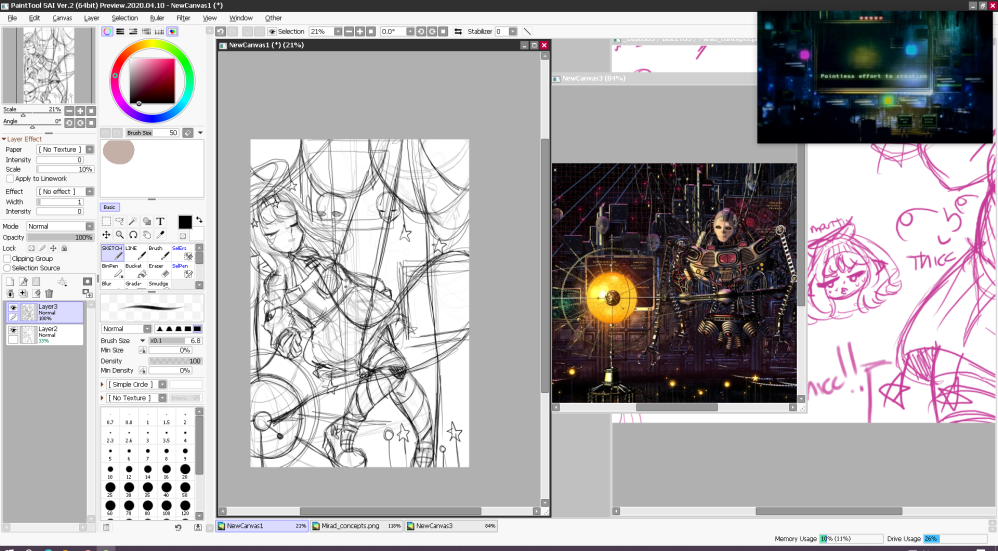
Task: Select the rectangular Selection tool
Action: pyautogui.click(x=106, y=221)
